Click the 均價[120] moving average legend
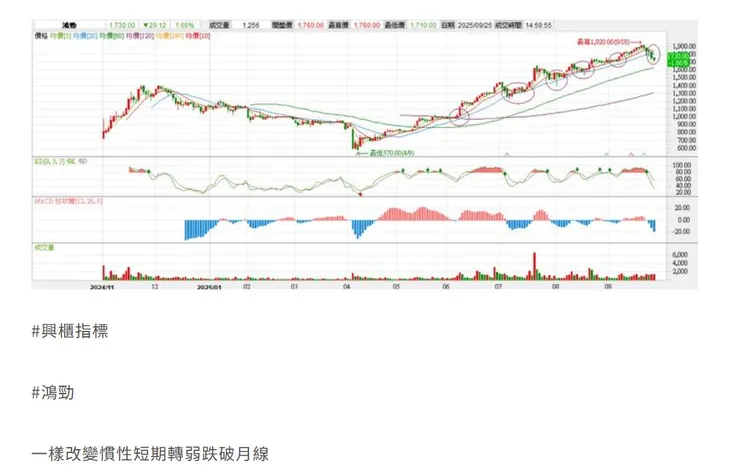 click(x=140, y=36)
